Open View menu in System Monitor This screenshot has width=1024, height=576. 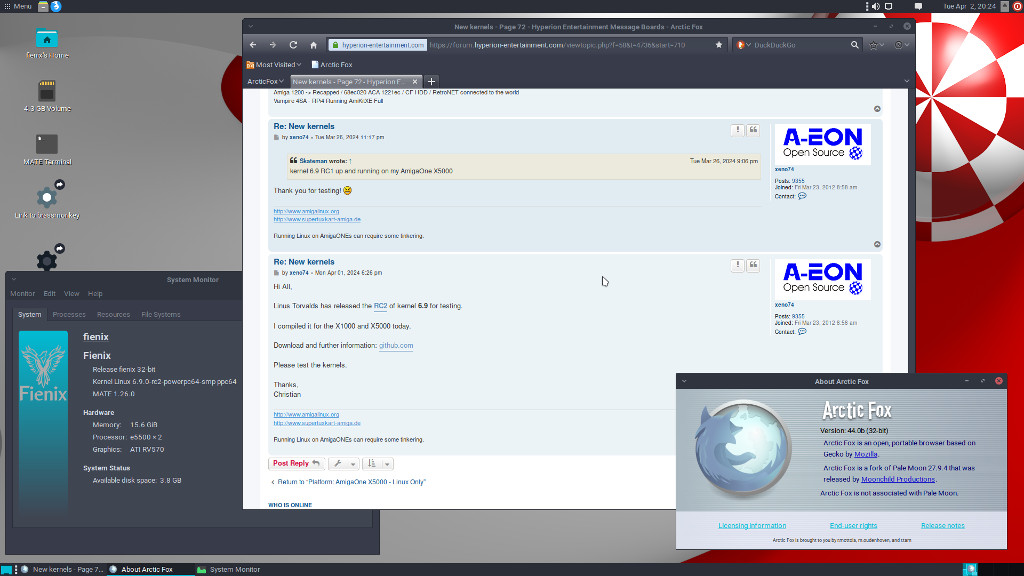pos(72,294)
